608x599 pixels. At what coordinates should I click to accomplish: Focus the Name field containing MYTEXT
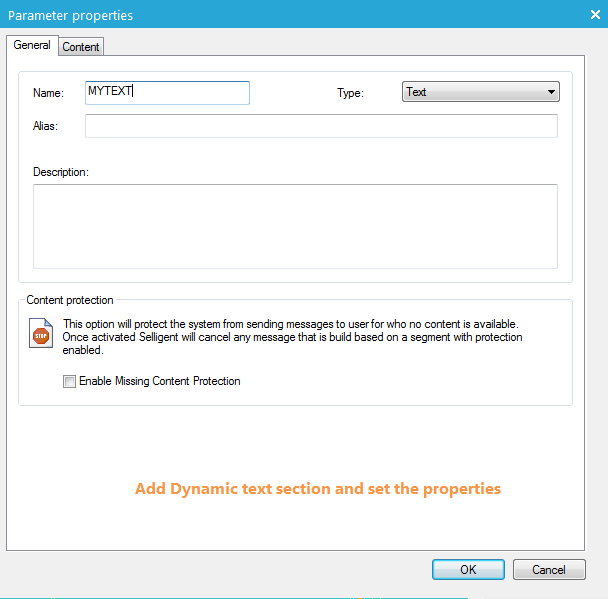(167, 92)
